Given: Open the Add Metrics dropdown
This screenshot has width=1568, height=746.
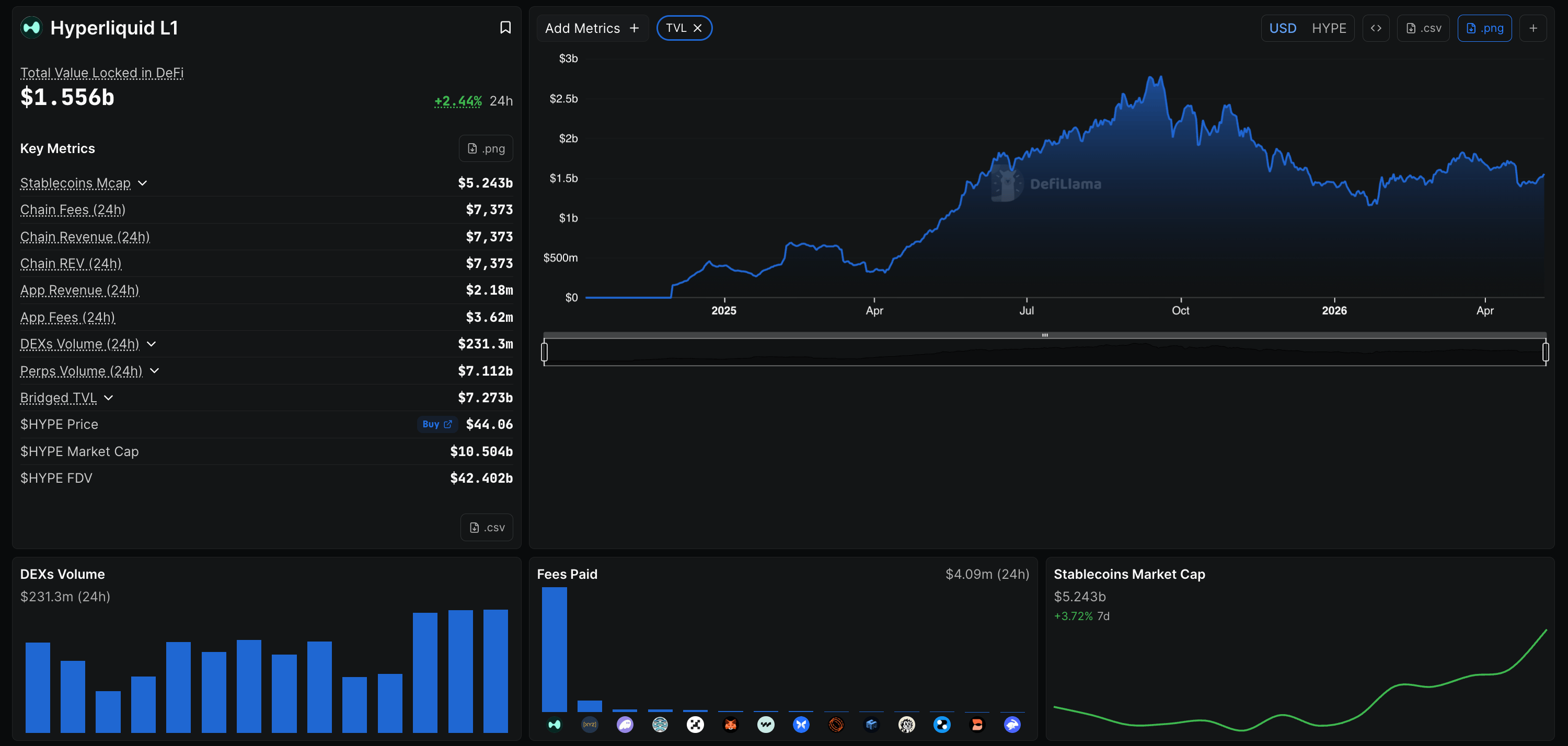Looking at the screenshot, I should (x=592, y=28).
